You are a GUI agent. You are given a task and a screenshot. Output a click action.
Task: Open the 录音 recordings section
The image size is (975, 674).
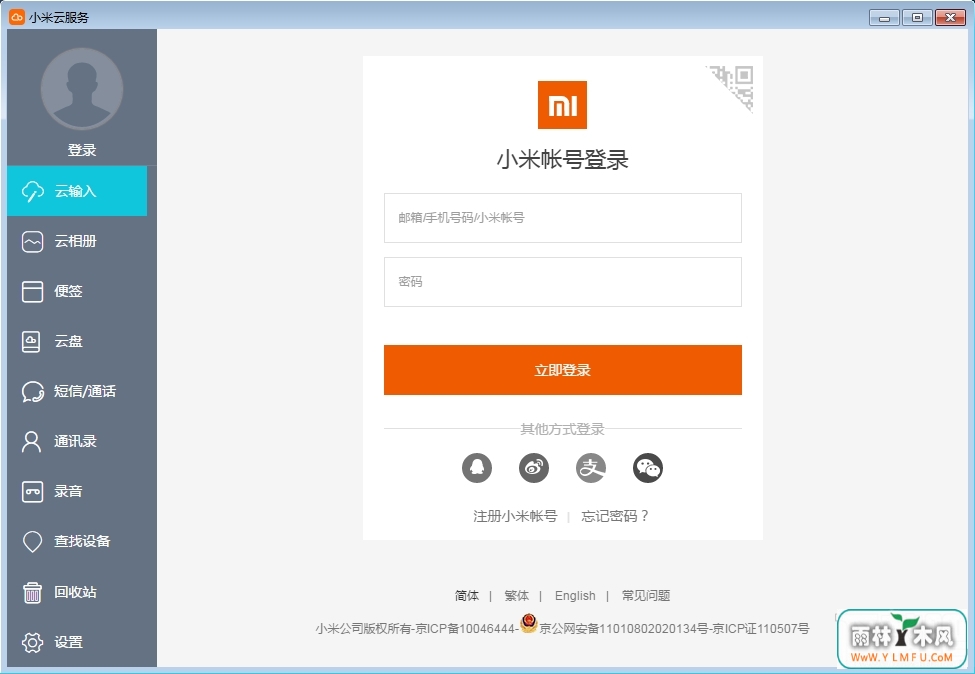click(77, 491)
